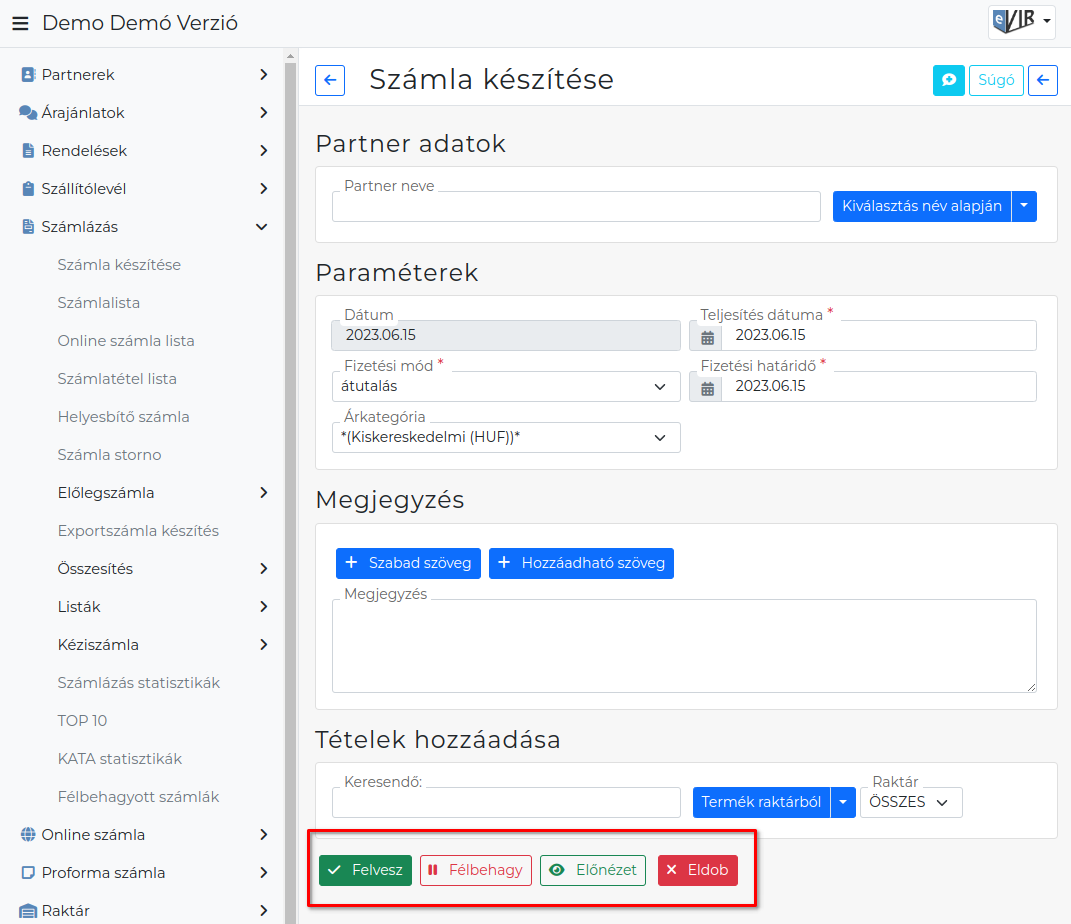Click the Partner neve input field

pyautogui.click(x=576, y=207)
